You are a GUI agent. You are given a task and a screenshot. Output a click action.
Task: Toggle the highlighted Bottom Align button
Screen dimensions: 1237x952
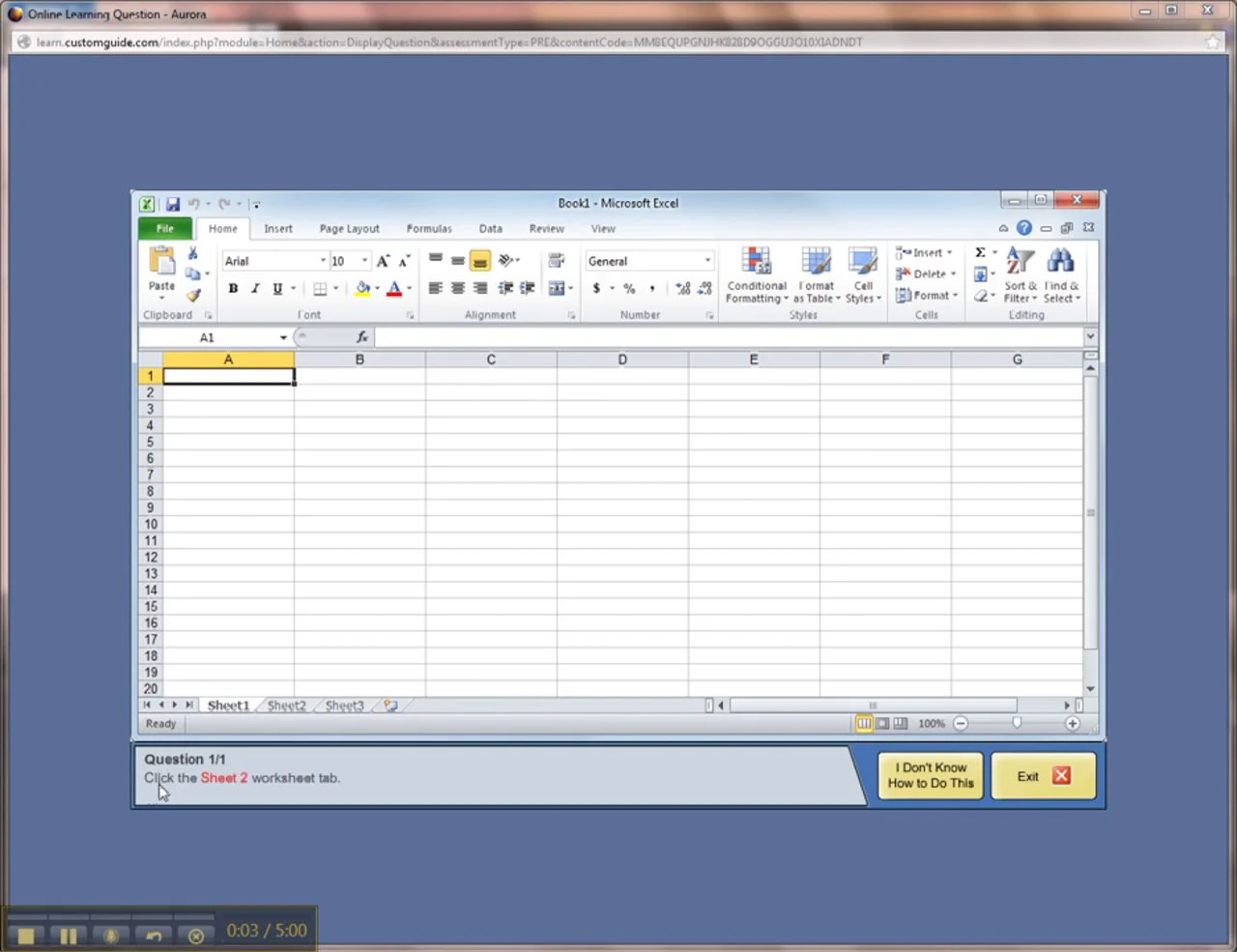[480, 261]
